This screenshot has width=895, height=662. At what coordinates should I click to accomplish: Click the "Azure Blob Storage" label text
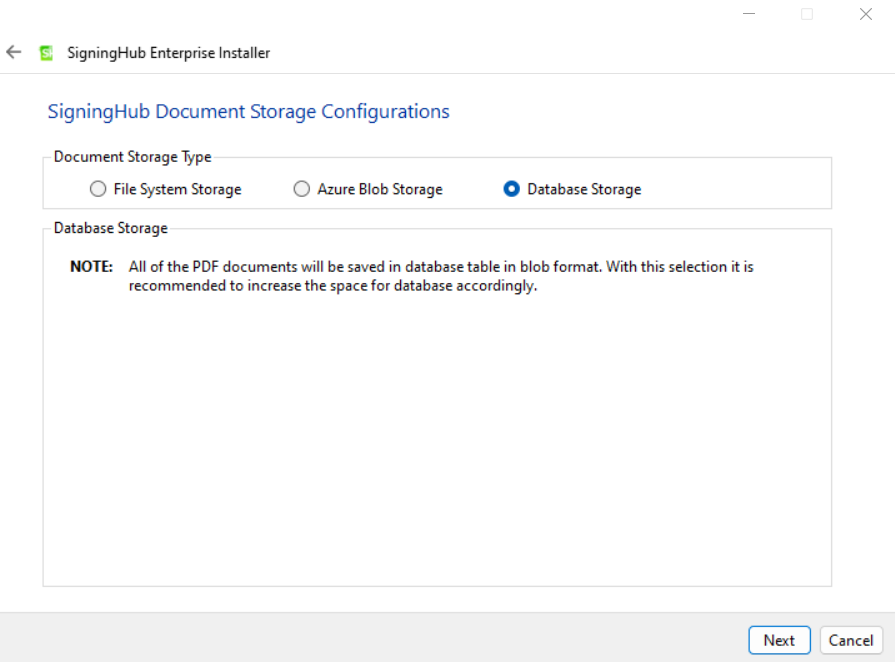coord(380,189)
